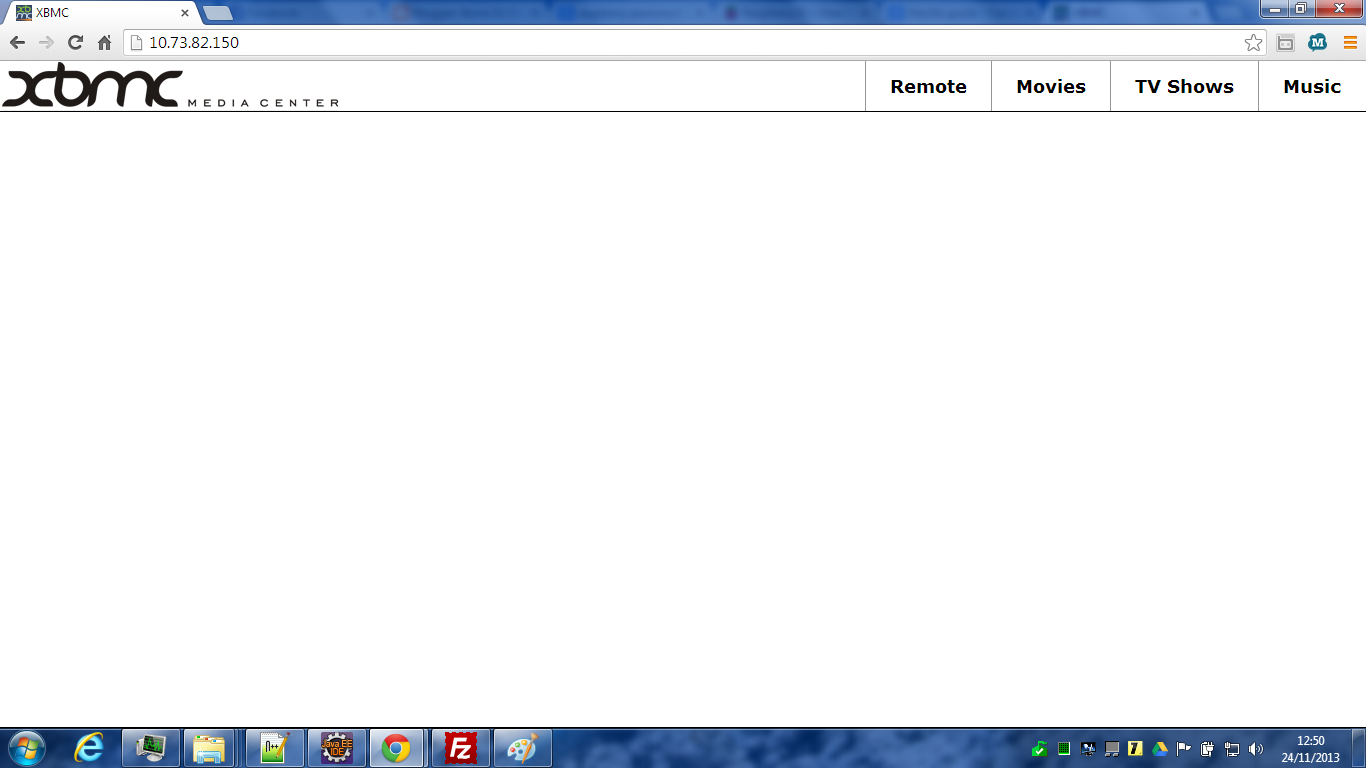Open the Windows Start menu
The image size is (1366, 768).
click(x=26, y=748)
